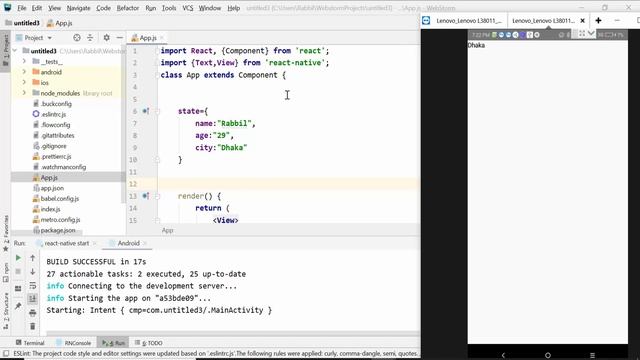Select .prettierrc.js file
Viewport: 640px width, 360px height.
pos(56,156)
